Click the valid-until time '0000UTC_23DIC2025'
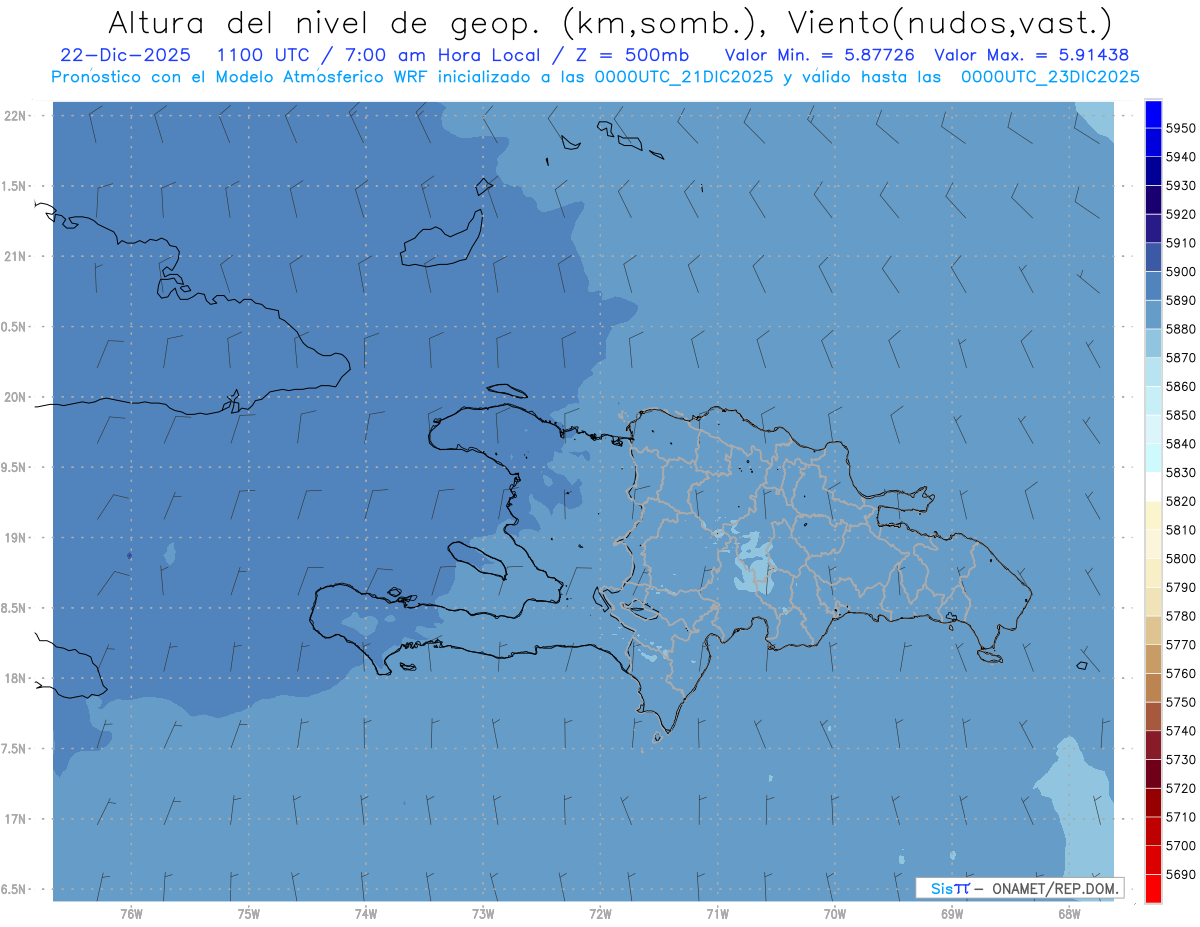 coord(1049,77)
